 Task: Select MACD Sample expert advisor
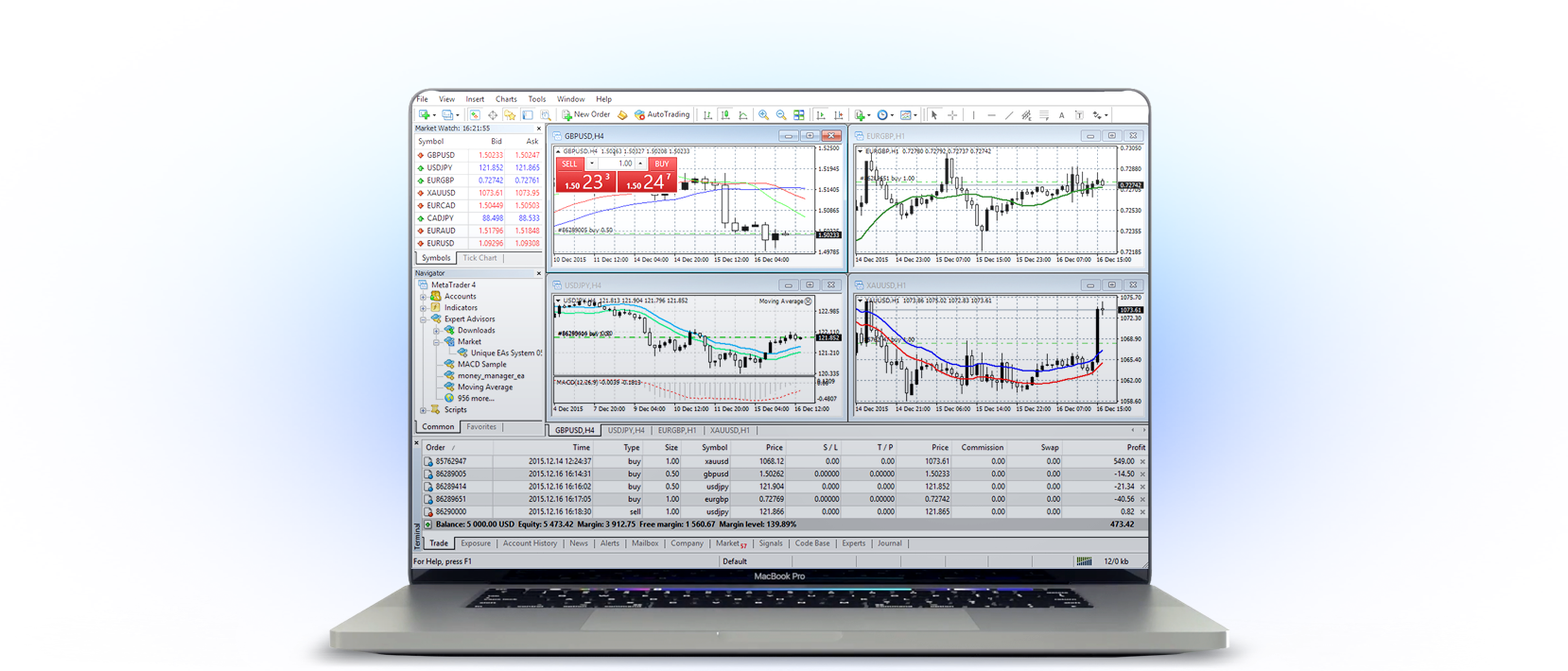click(481, 365)
